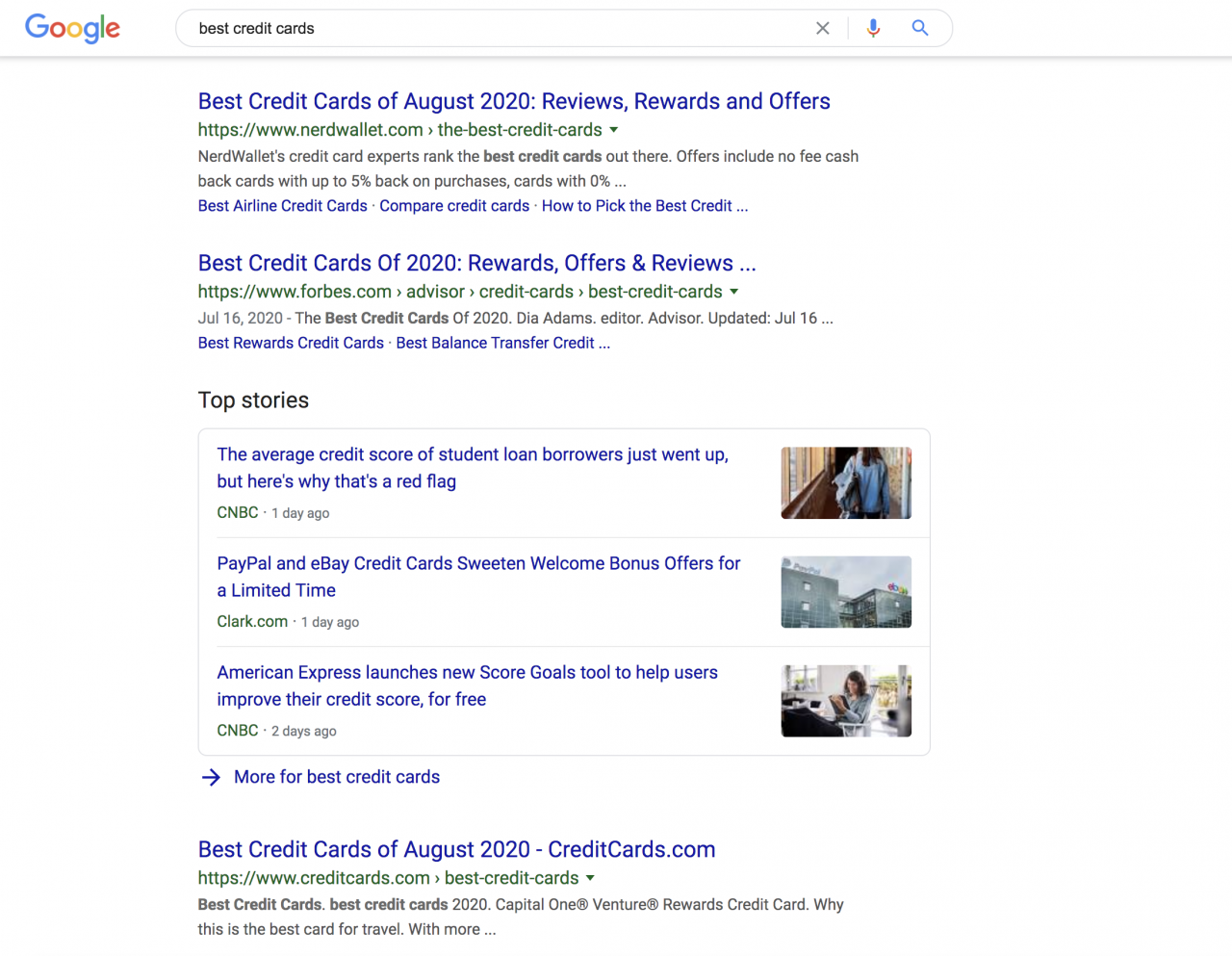Click Clark.com source label
Screen dimensions: 1232x956
[252, 622]
